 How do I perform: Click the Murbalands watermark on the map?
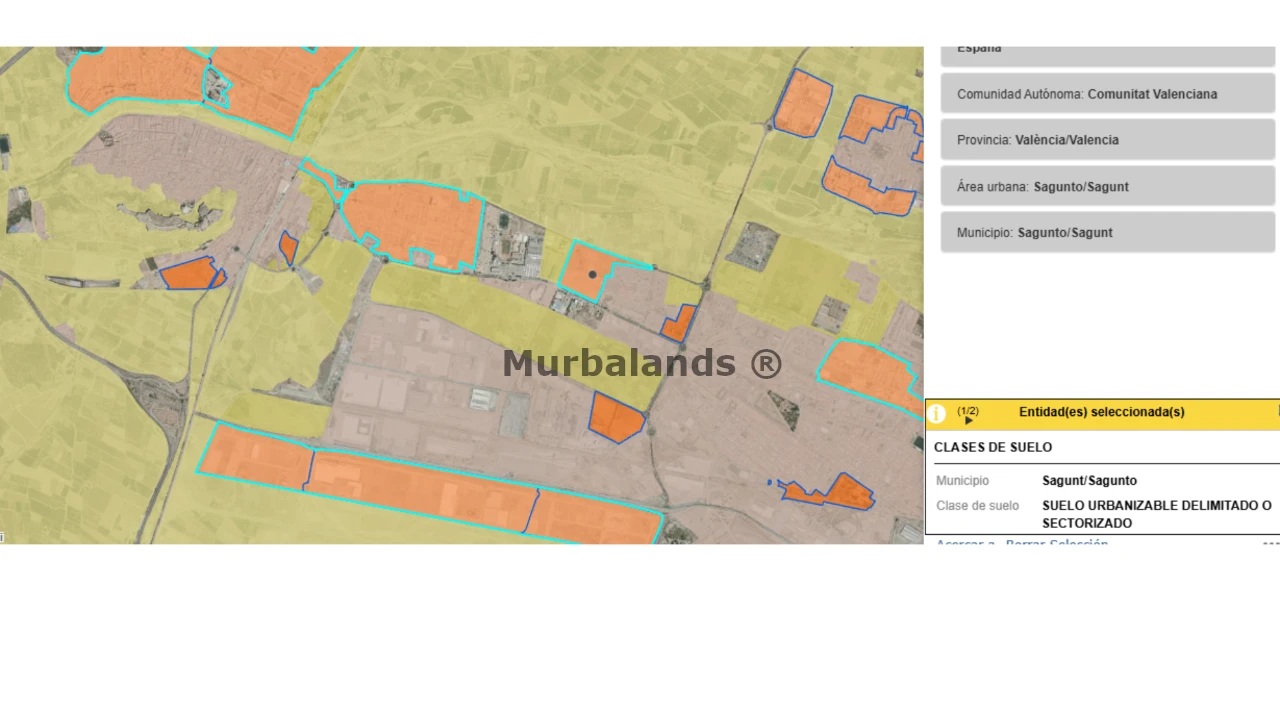pyautogui.click(x=641, y=363)
